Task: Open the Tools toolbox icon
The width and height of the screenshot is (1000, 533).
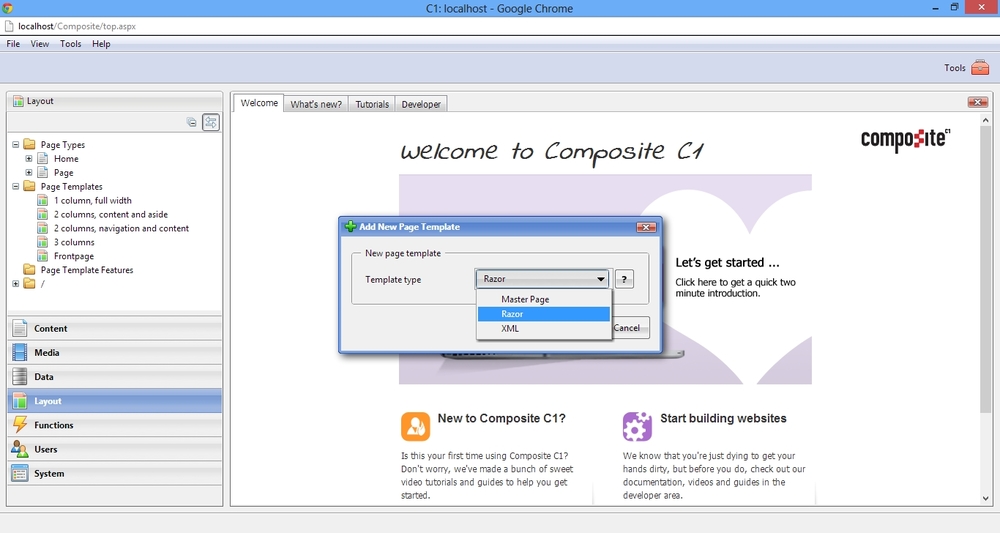Action: click(x=979, y=68)
